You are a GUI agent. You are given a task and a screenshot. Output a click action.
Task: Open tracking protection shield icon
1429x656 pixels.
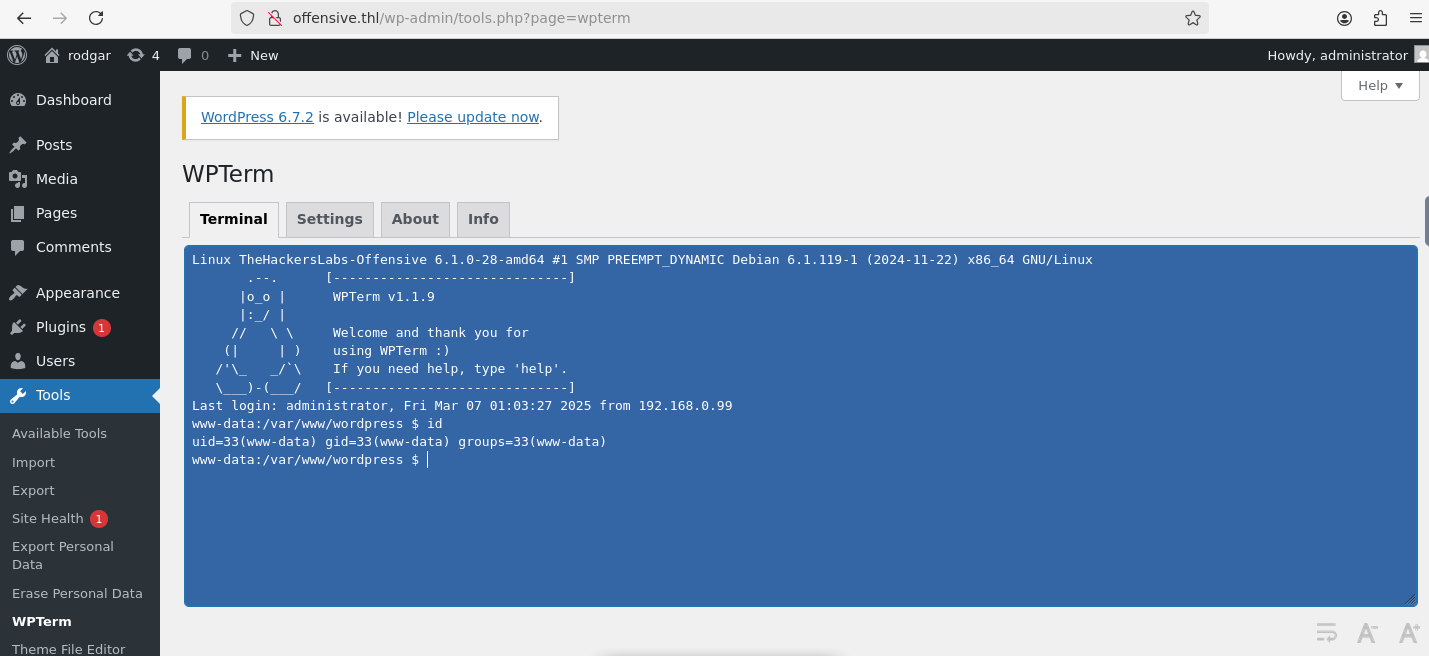click(247, 18)
